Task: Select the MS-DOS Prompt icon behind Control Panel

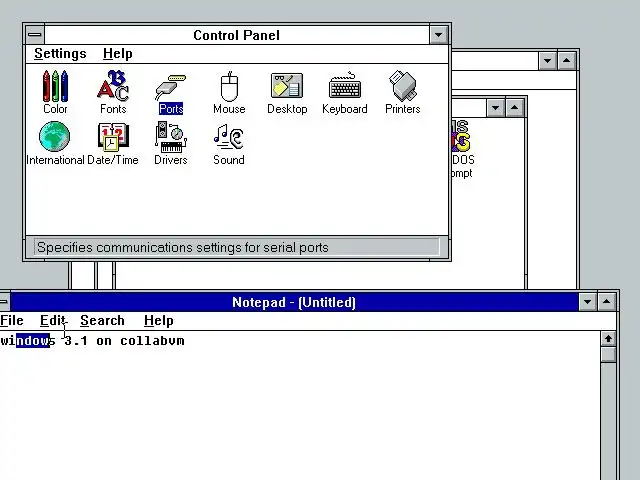Action: click(462, 149)
